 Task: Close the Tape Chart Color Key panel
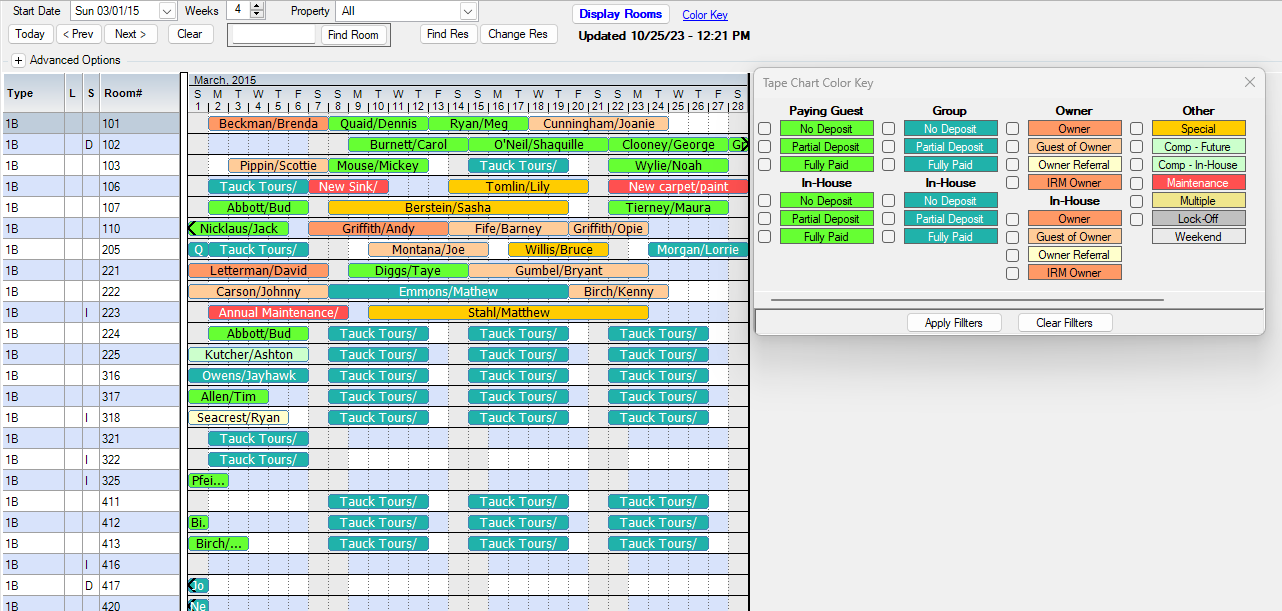tap(1249, 83)
